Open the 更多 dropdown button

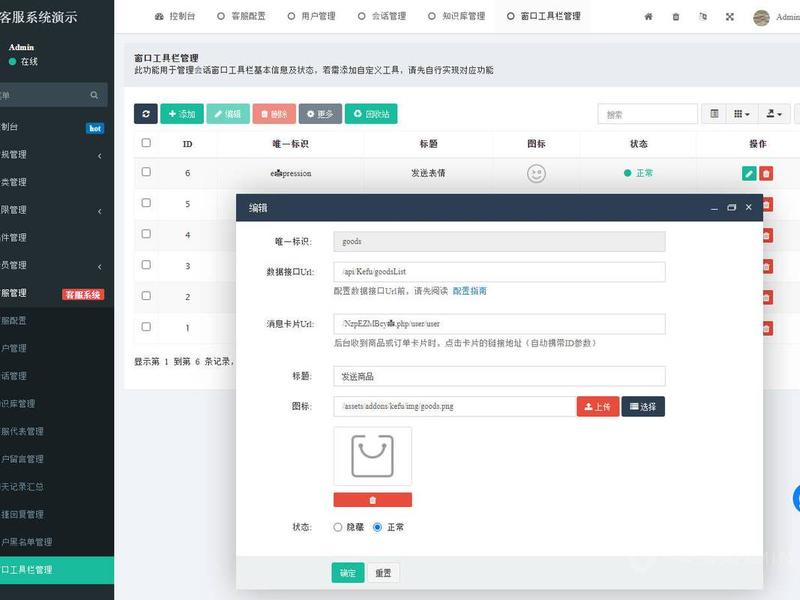[x=320, y=114]
